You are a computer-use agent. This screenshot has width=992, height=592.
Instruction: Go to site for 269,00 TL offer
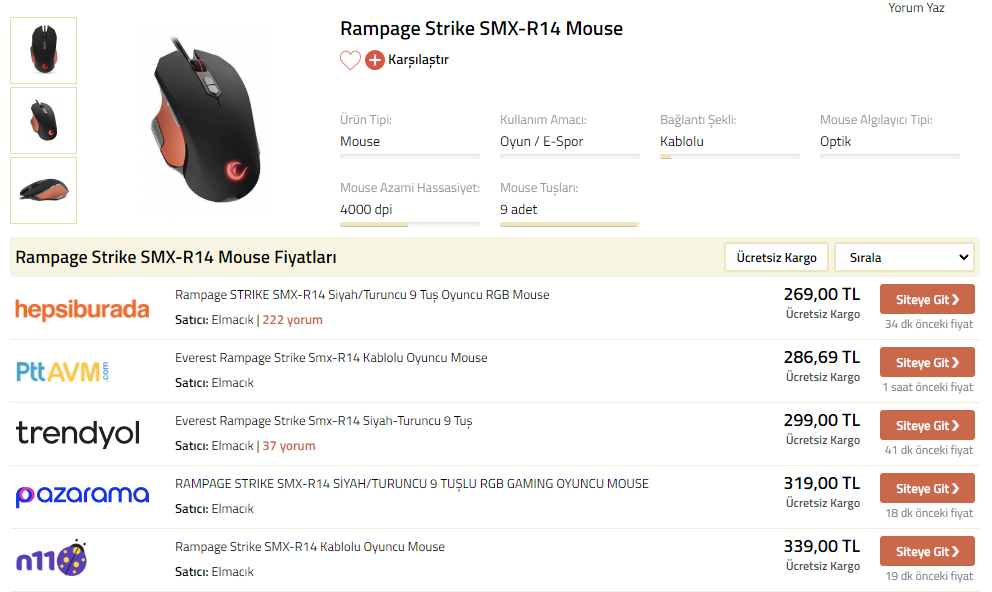926,299
